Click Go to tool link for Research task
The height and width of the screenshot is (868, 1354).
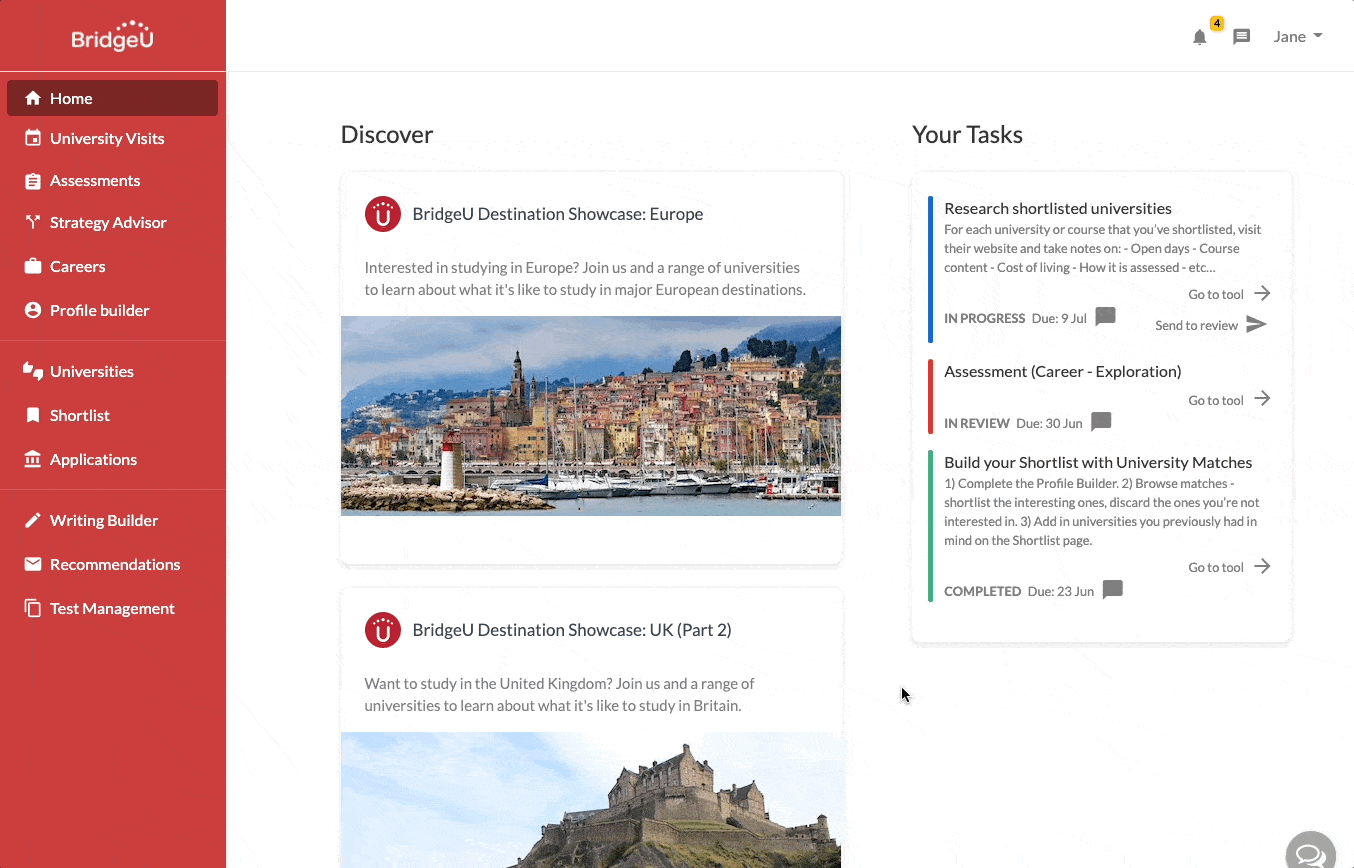1216,294
